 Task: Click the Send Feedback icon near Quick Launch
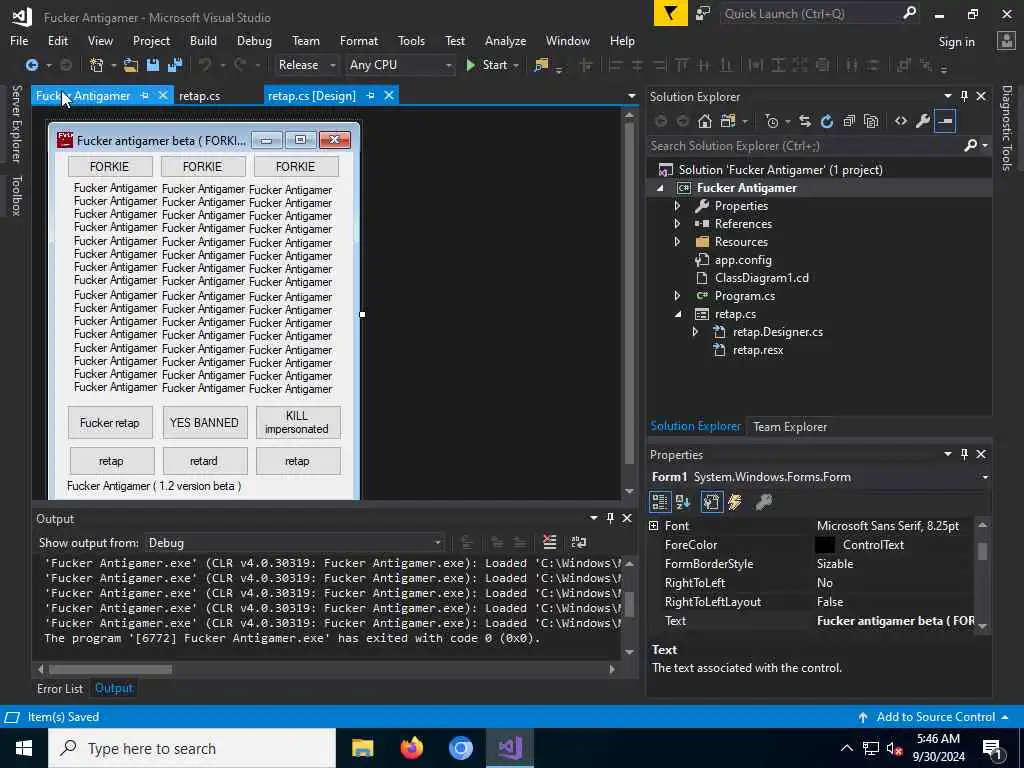click(x=703, y=14)
